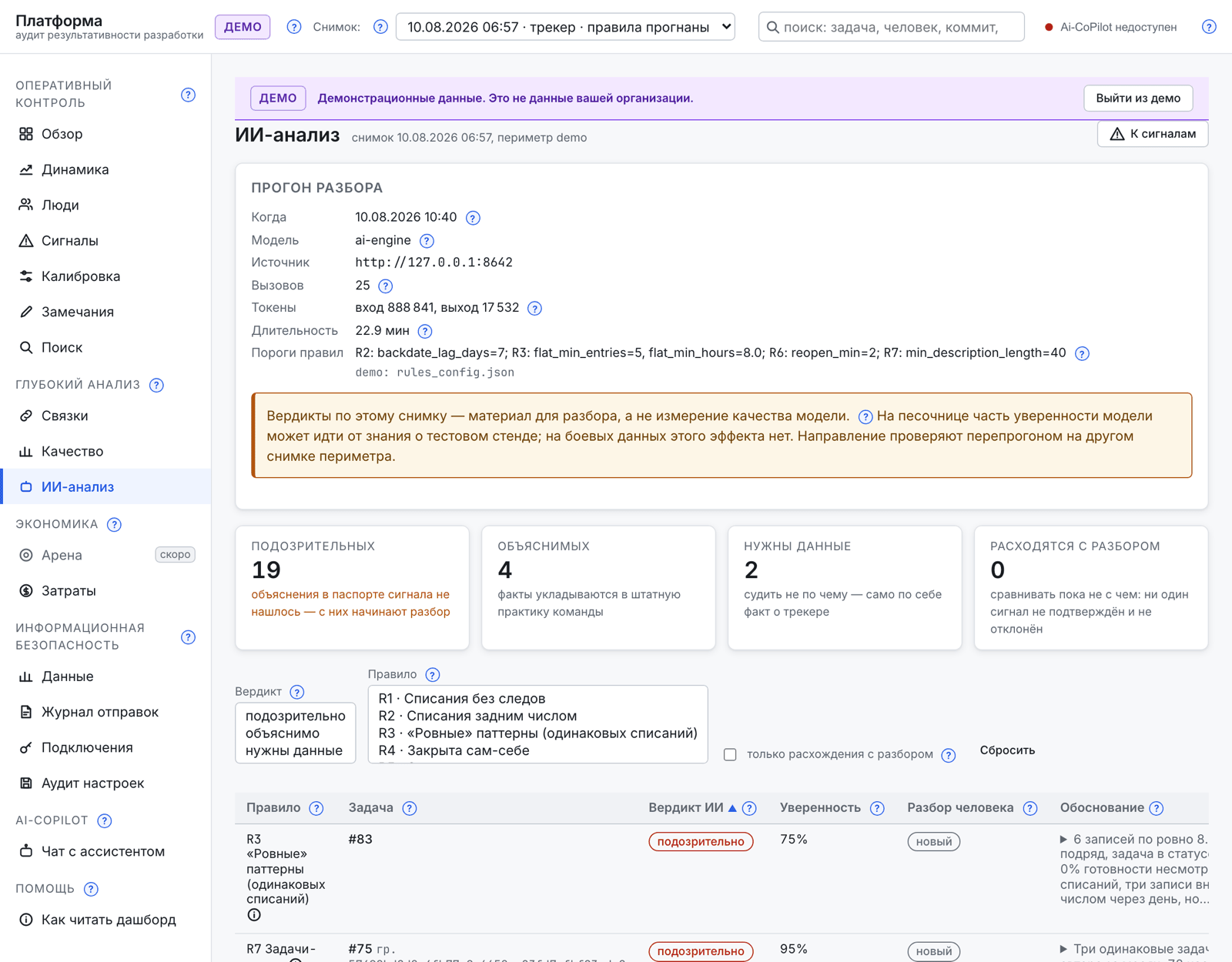This screenshot has height=962, width=1232.
Task: Click the Подключения key icon
Action: point(26,747)
